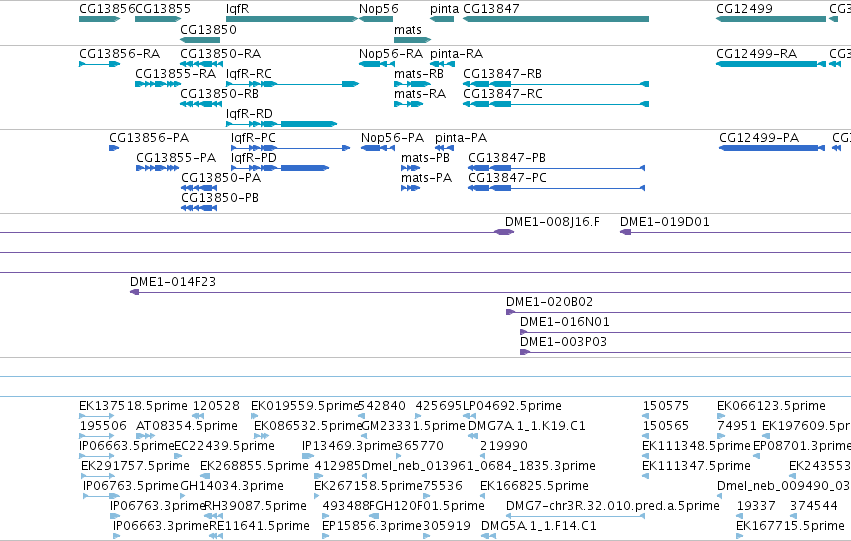Select the CG12499 gene label
The width and height of the screenshot is (851, 541).
pyautogui.click(x=745, y=9)
